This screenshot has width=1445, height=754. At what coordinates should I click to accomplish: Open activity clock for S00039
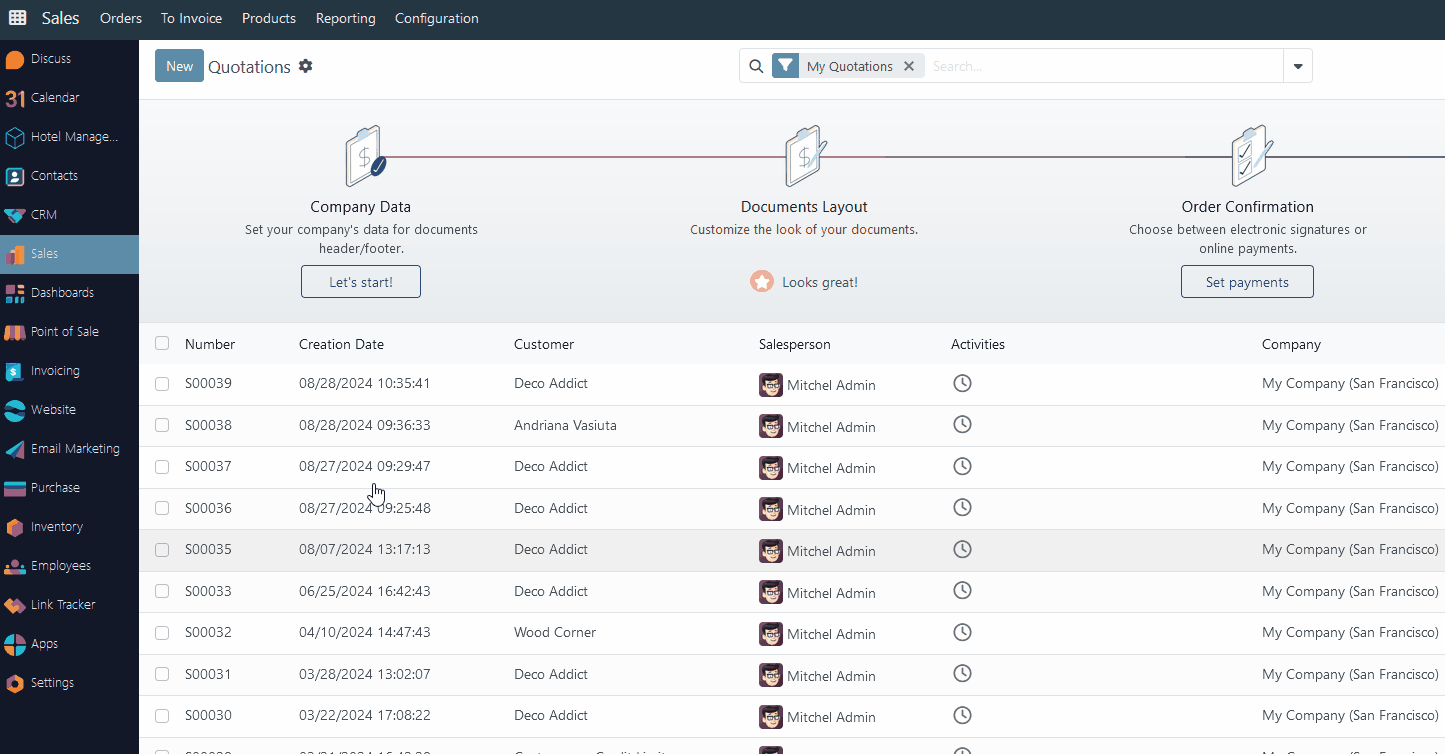962,384
